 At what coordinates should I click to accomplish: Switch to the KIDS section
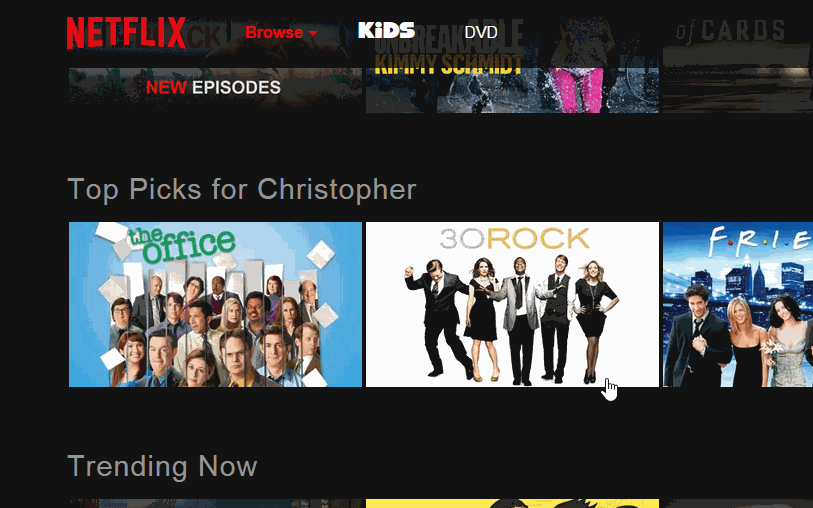(x=386, y=30)
